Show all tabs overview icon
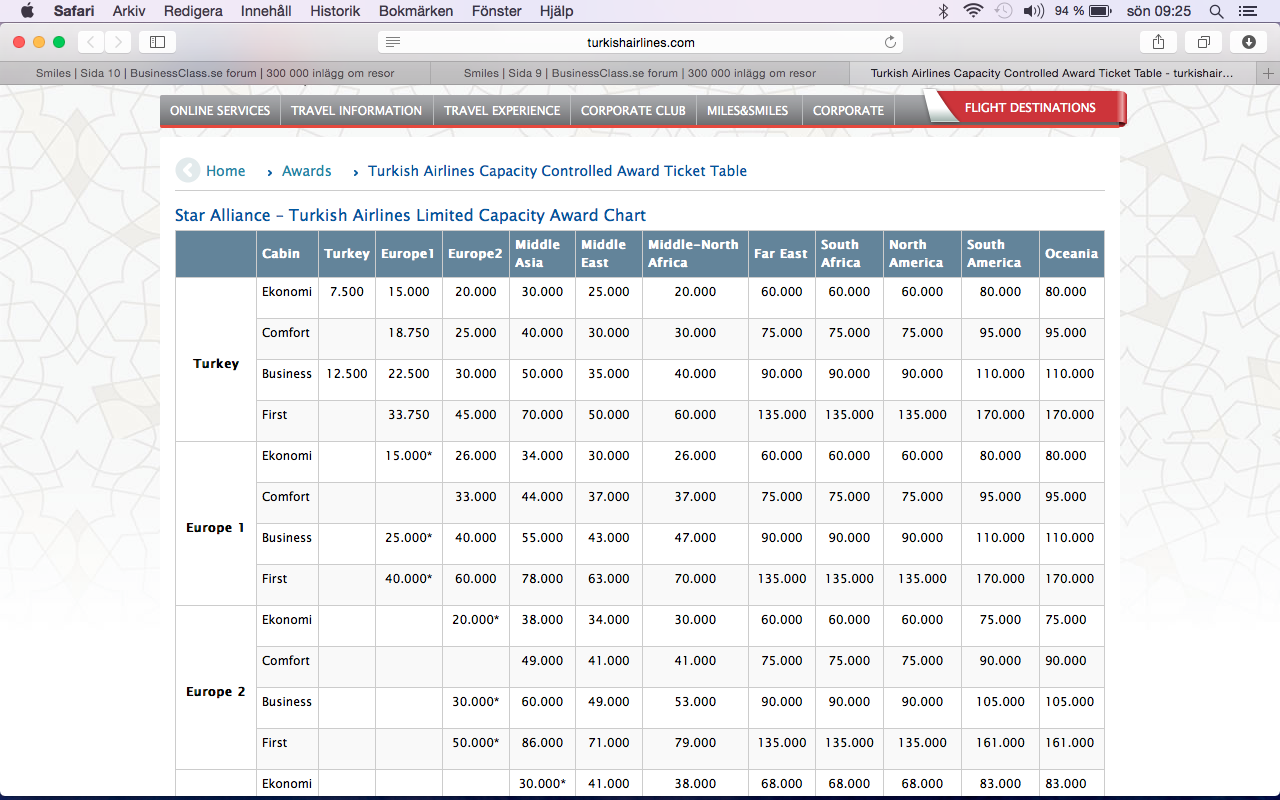1280x800 pixels. point(1204,42)
